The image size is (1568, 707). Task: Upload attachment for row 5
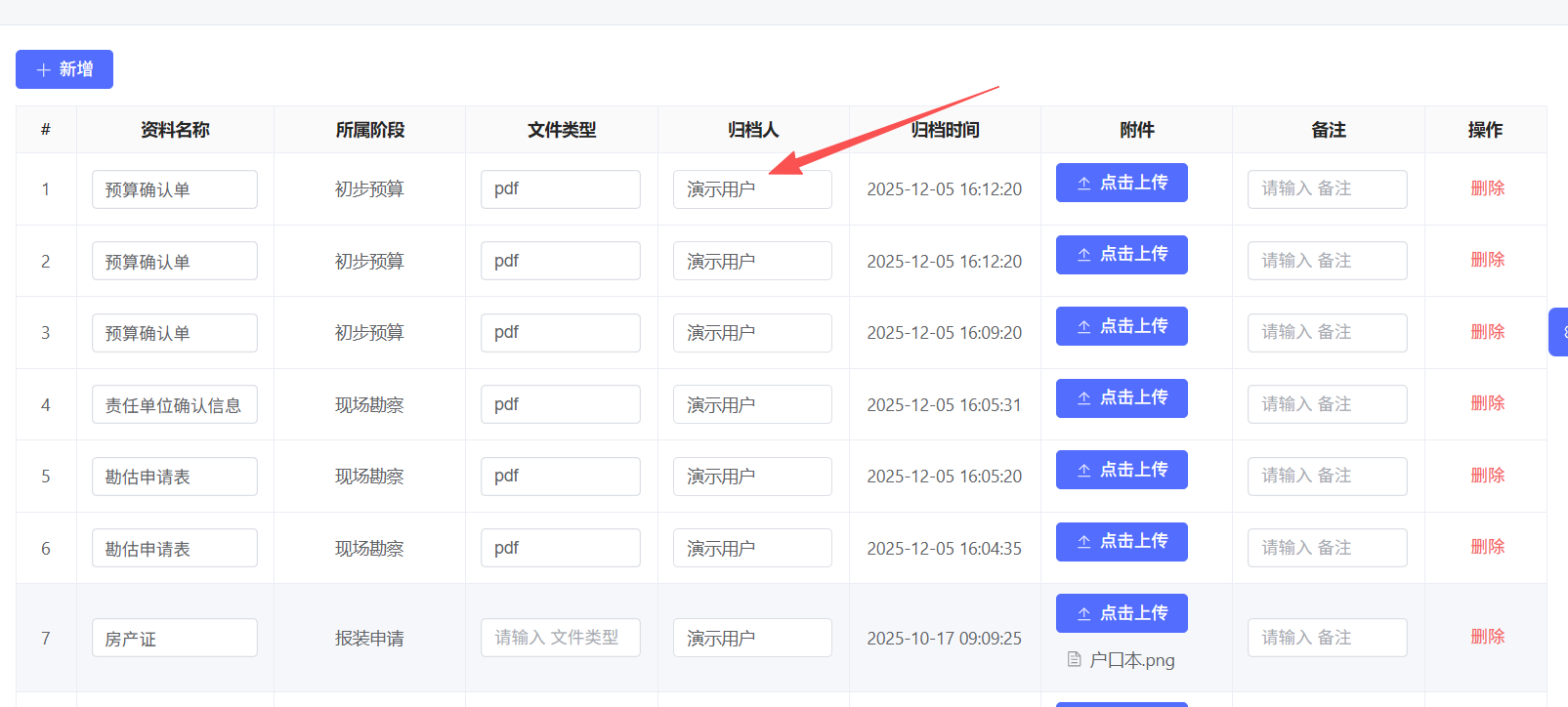[x=1122, y=470]
